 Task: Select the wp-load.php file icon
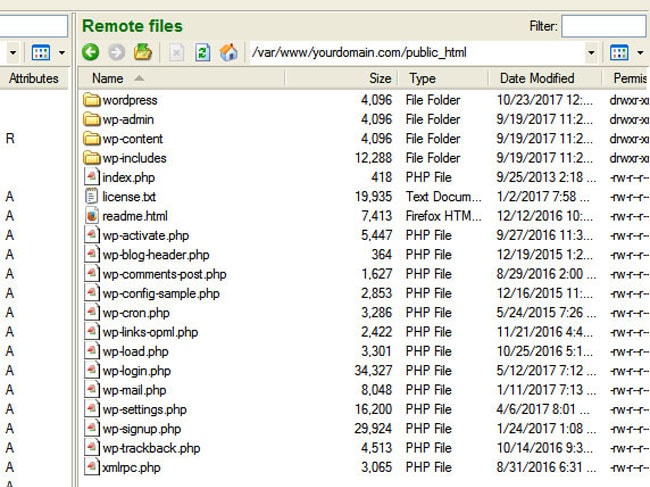tap(92, 351)
